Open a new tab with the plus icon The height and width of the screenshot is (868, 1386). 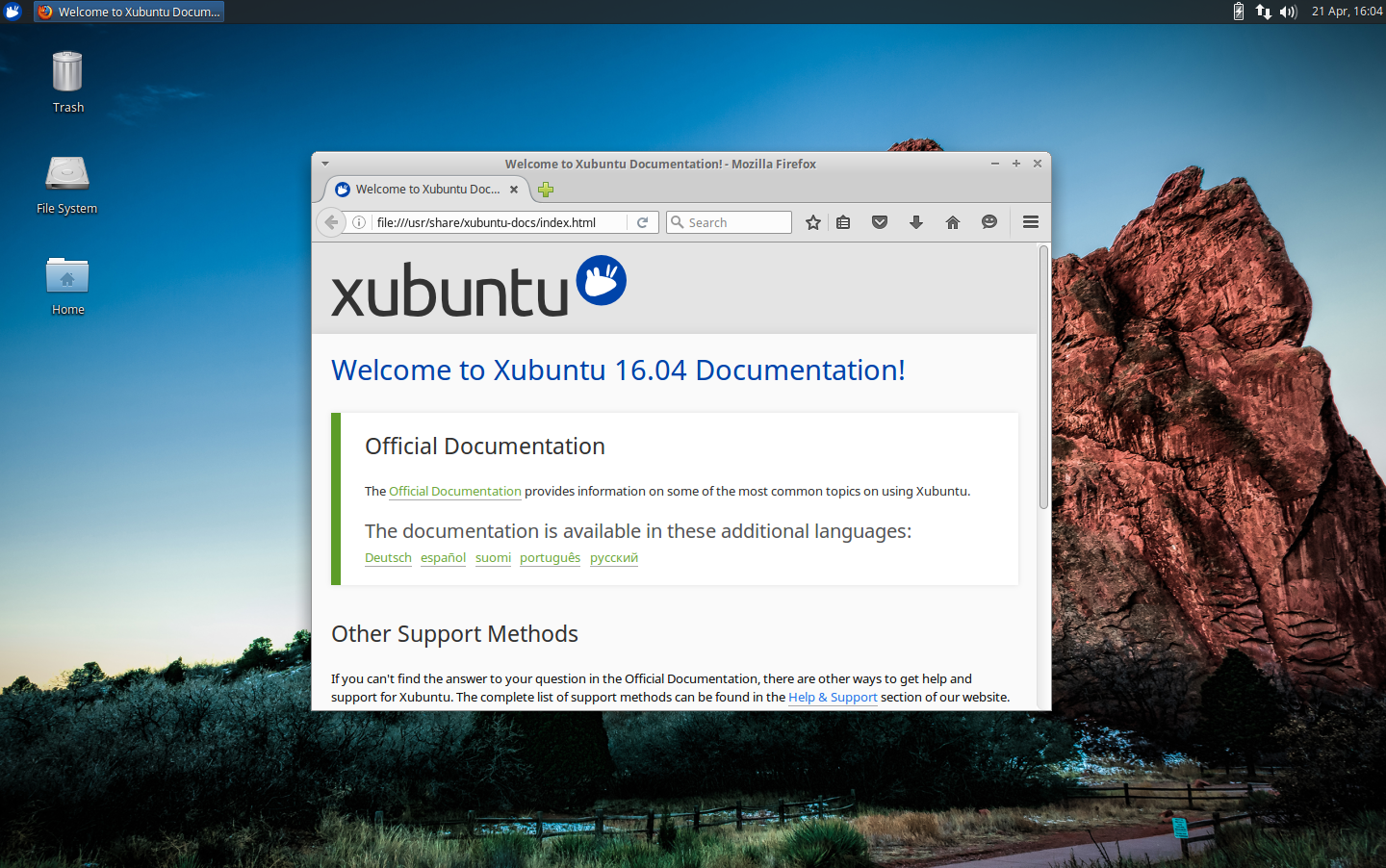tap(545, 190)
